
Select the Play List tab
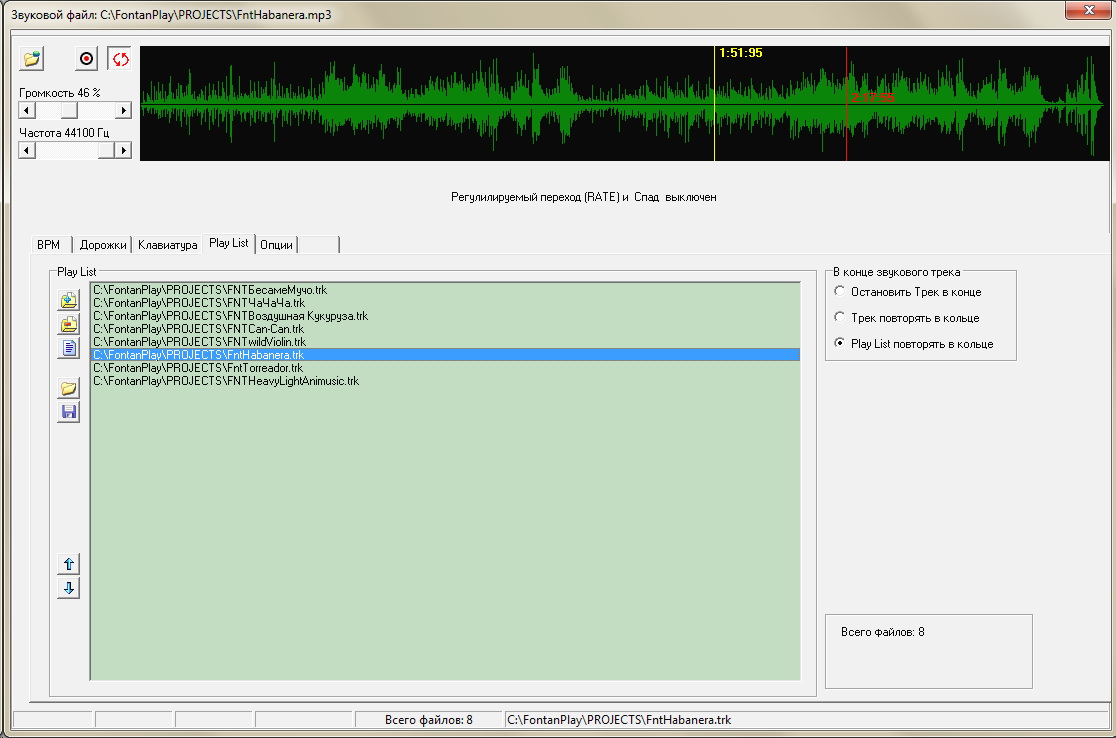pos(228,243)
